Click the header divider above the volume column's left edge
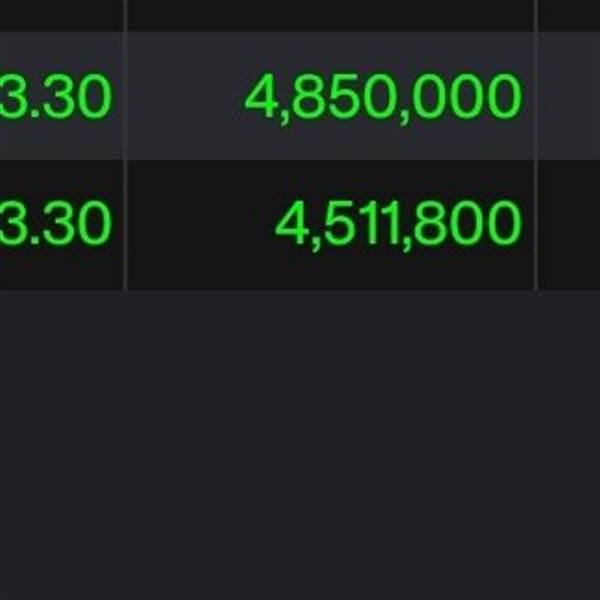Viewport: 600px width, 600px height. click(125, 15)
